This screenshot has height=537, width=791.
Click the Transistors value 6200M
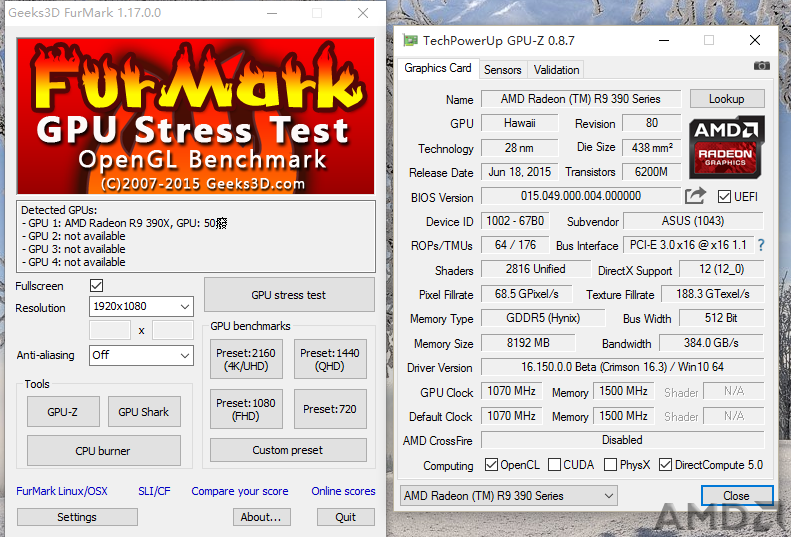pyautogui.click(x=652, y=172)
